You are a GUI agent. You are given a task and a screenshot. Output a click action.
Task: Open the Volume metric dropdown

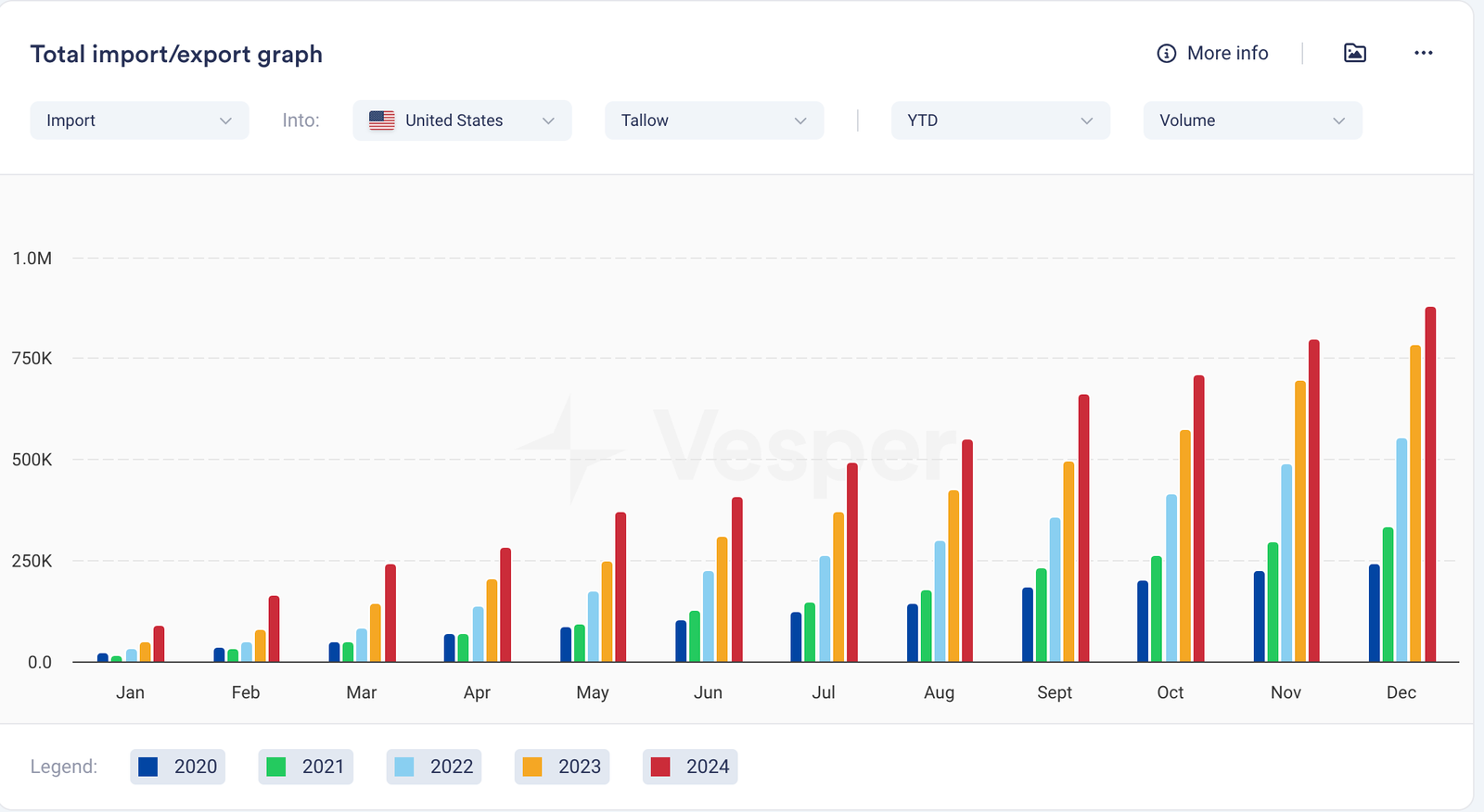1252,121
